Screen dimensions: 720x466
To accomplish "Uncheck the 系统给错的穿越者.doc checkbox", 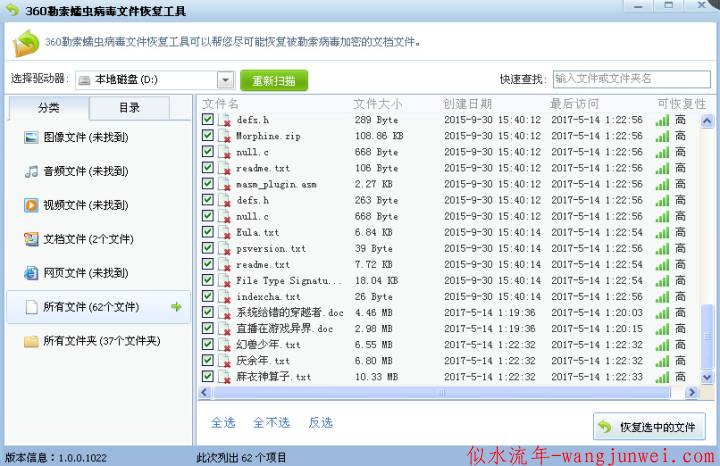I will coord(208,312).
